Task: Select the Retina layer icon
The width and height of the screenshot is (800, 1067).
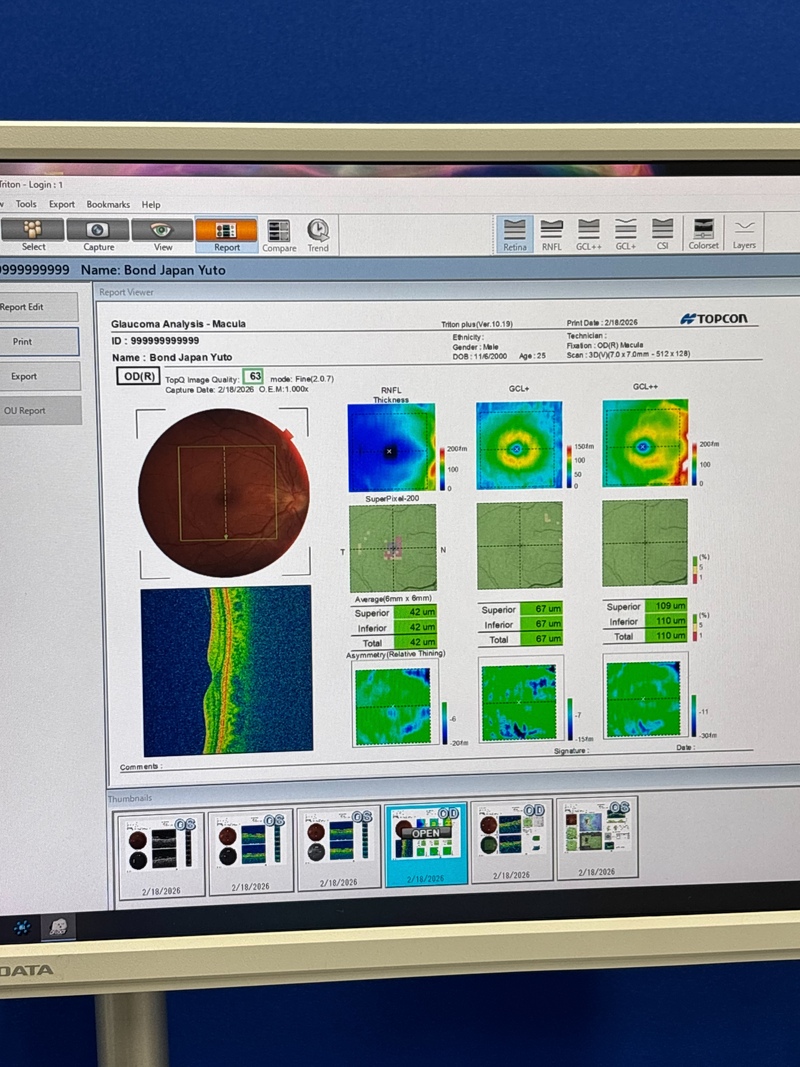Action: [515, 231]
